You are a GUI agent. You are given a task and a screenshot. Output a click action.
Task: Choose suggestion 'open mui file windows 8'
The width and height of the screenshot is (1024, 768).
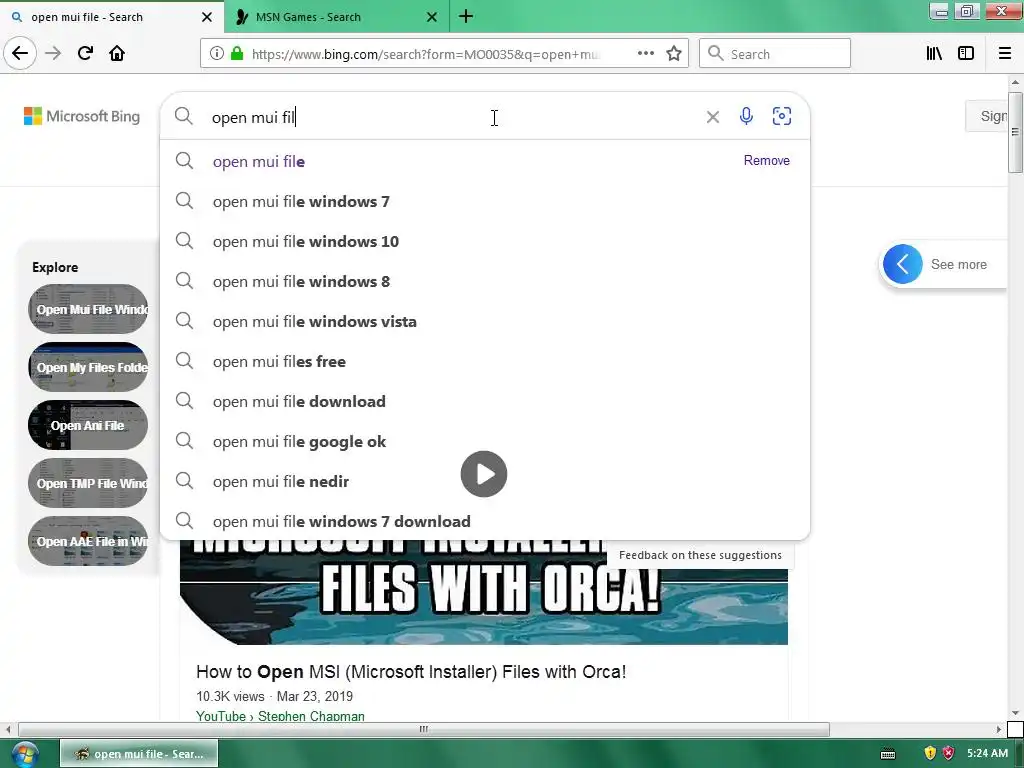tap(485, 281)
